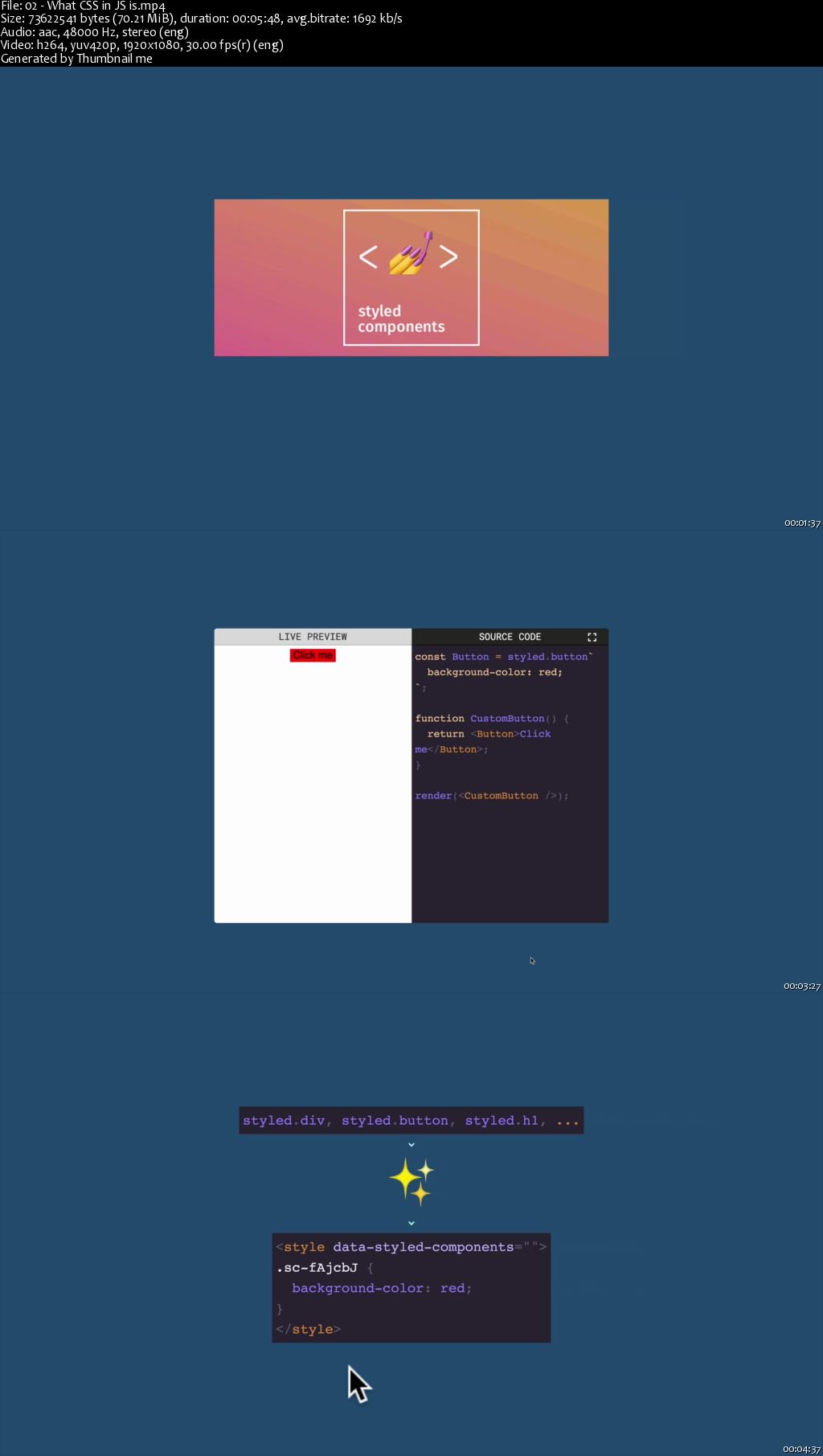823x1456 pixels.
Task: Click the 00:04:37 timestamp
Action: (x=802, y=1450)
